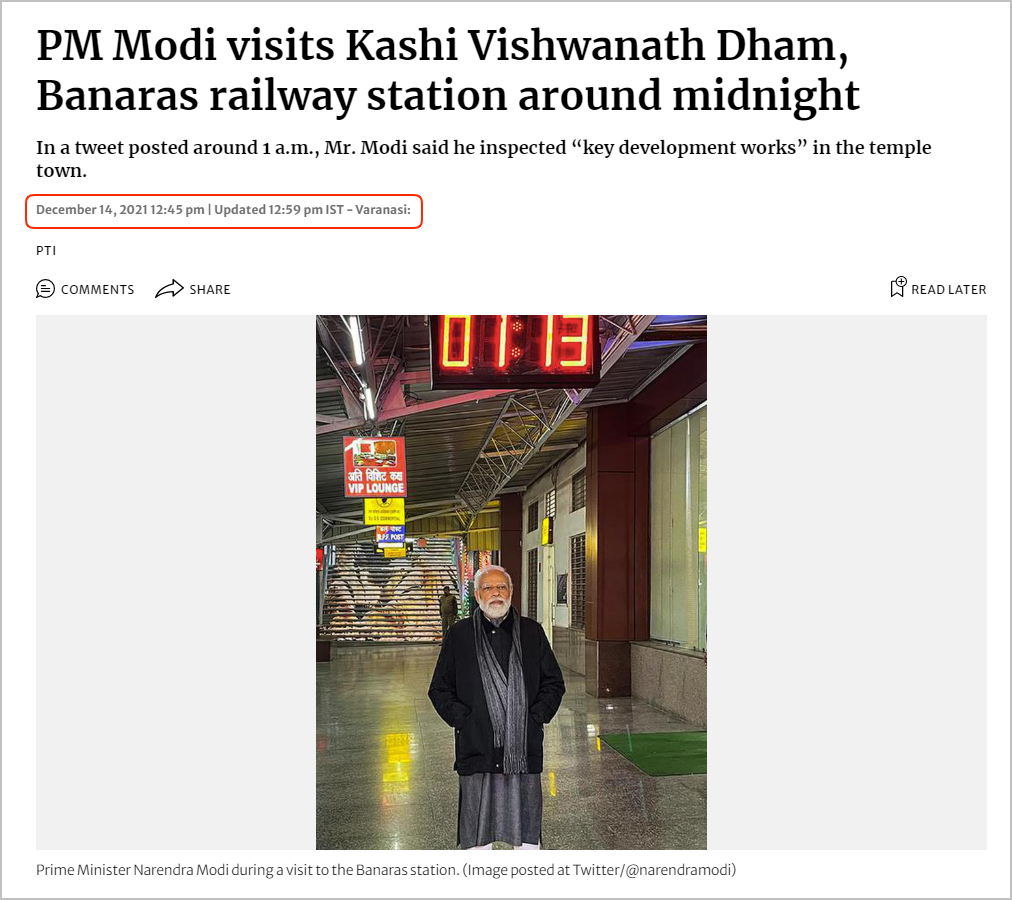Select the READ LATER text
Screen dimensions: 1012x900
[949, 289]
